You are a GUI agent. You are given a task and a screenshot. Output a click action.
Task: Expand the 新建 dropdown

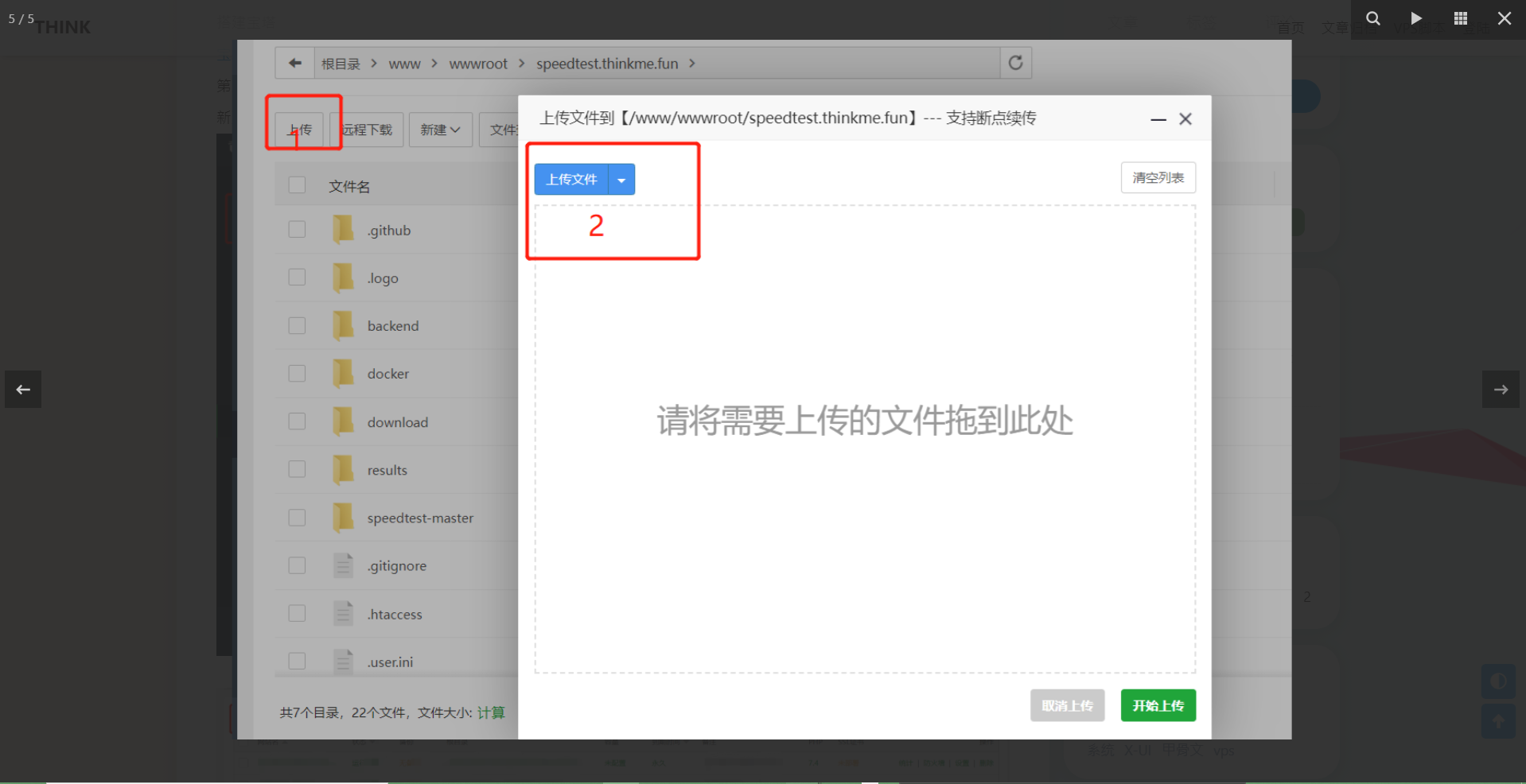click(x=441, y=130)
